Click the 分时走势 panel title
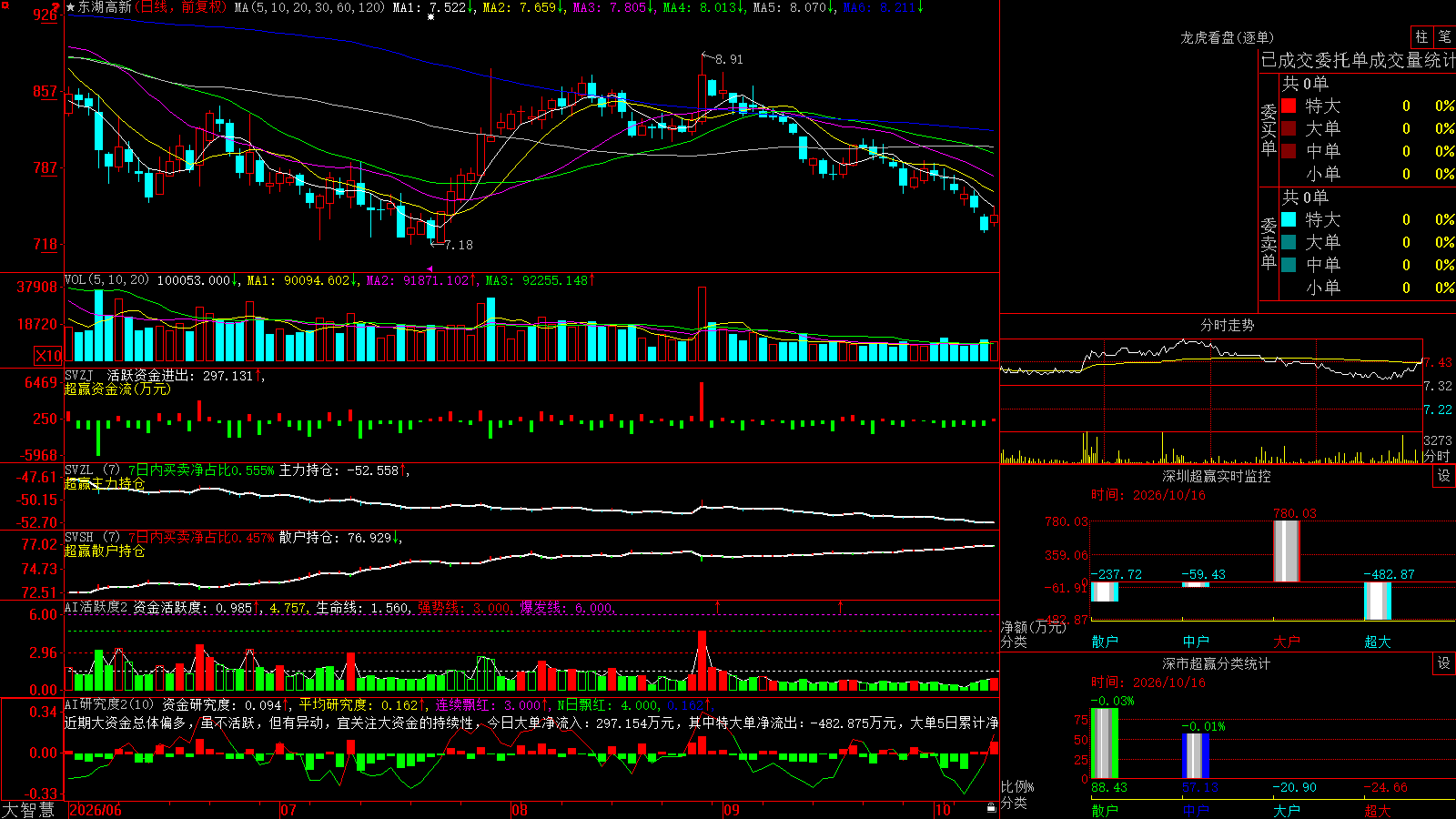1456x819 pixels. tap(1227, 325)
